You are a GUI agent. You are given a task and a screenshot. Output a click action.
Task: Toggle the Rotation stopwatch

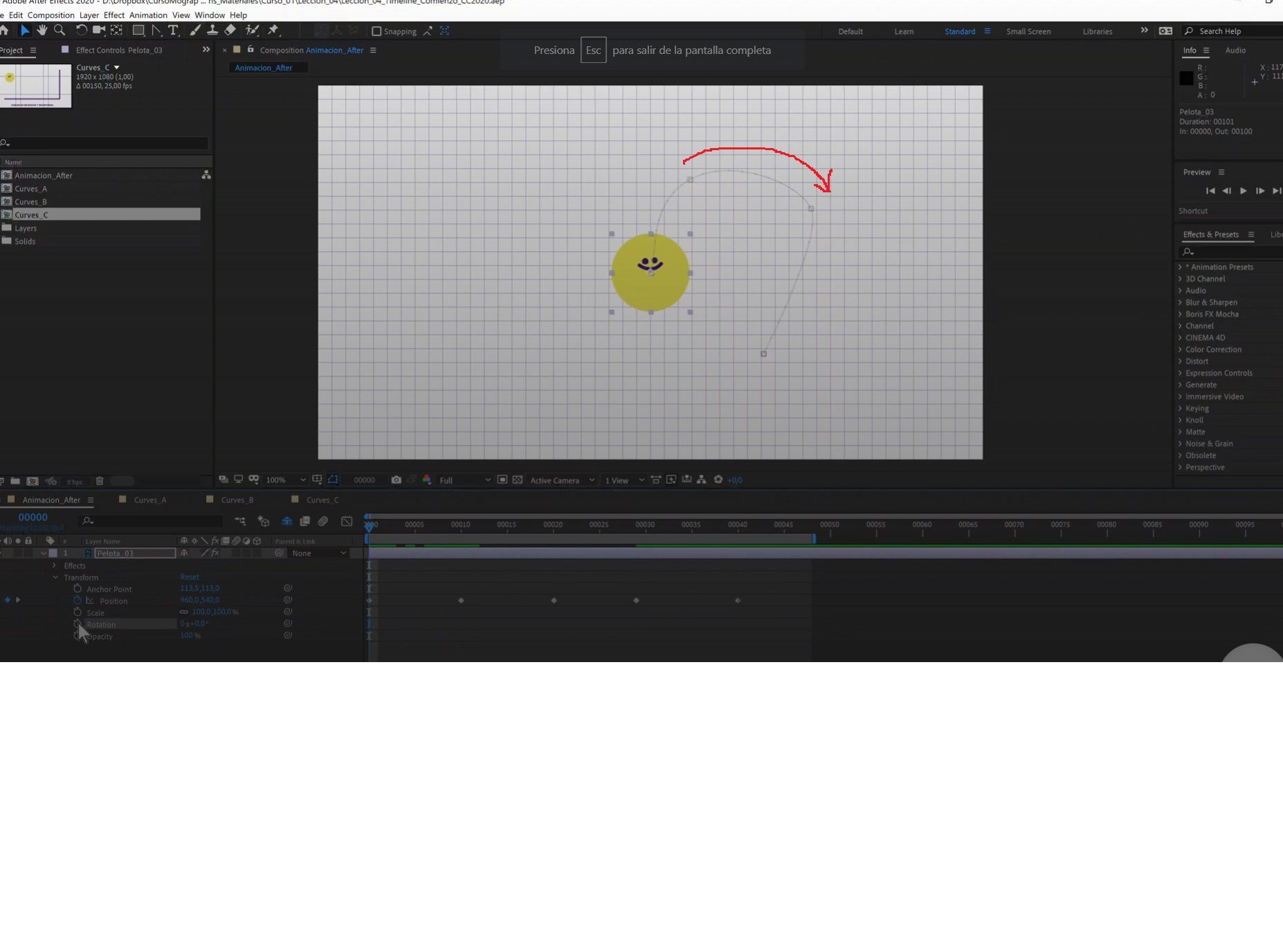pos(78,624)
